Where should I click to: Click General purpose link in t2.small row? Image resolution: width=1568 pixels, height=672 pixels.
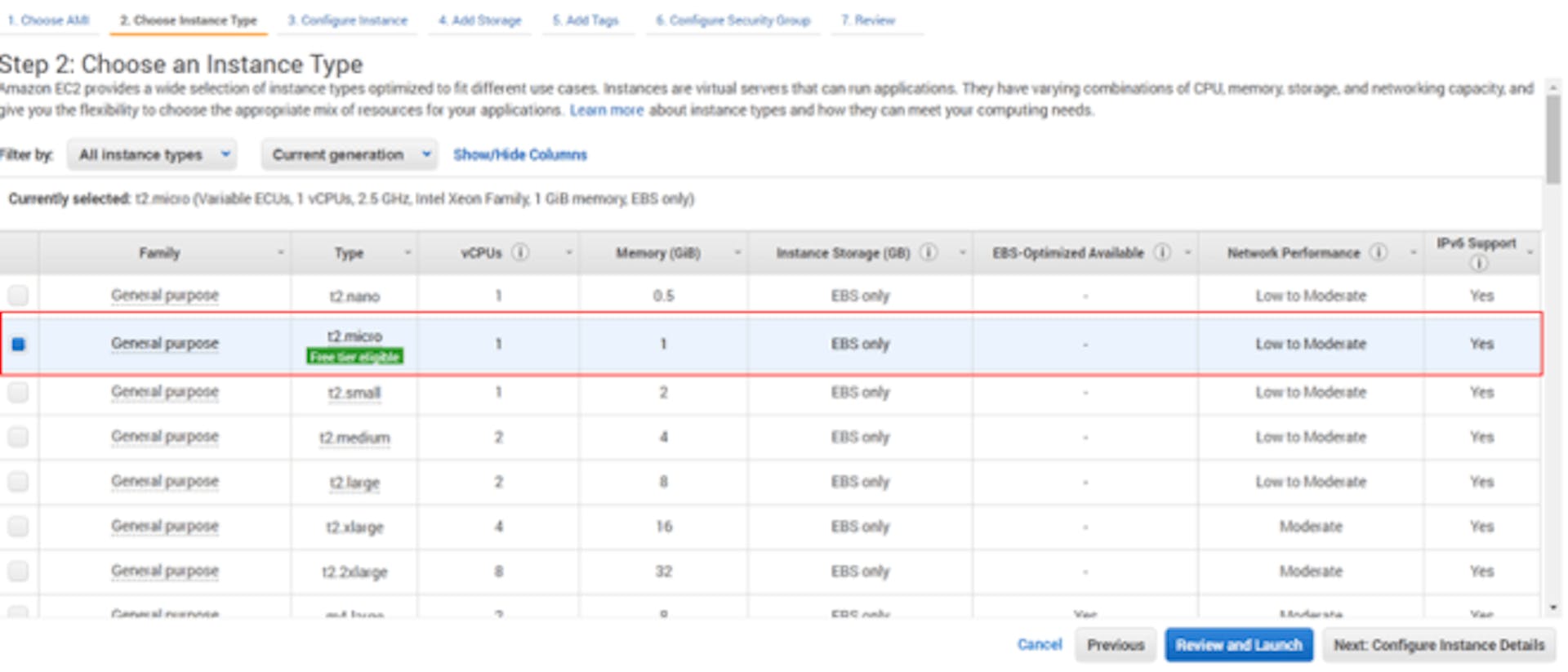coord(165,392)
